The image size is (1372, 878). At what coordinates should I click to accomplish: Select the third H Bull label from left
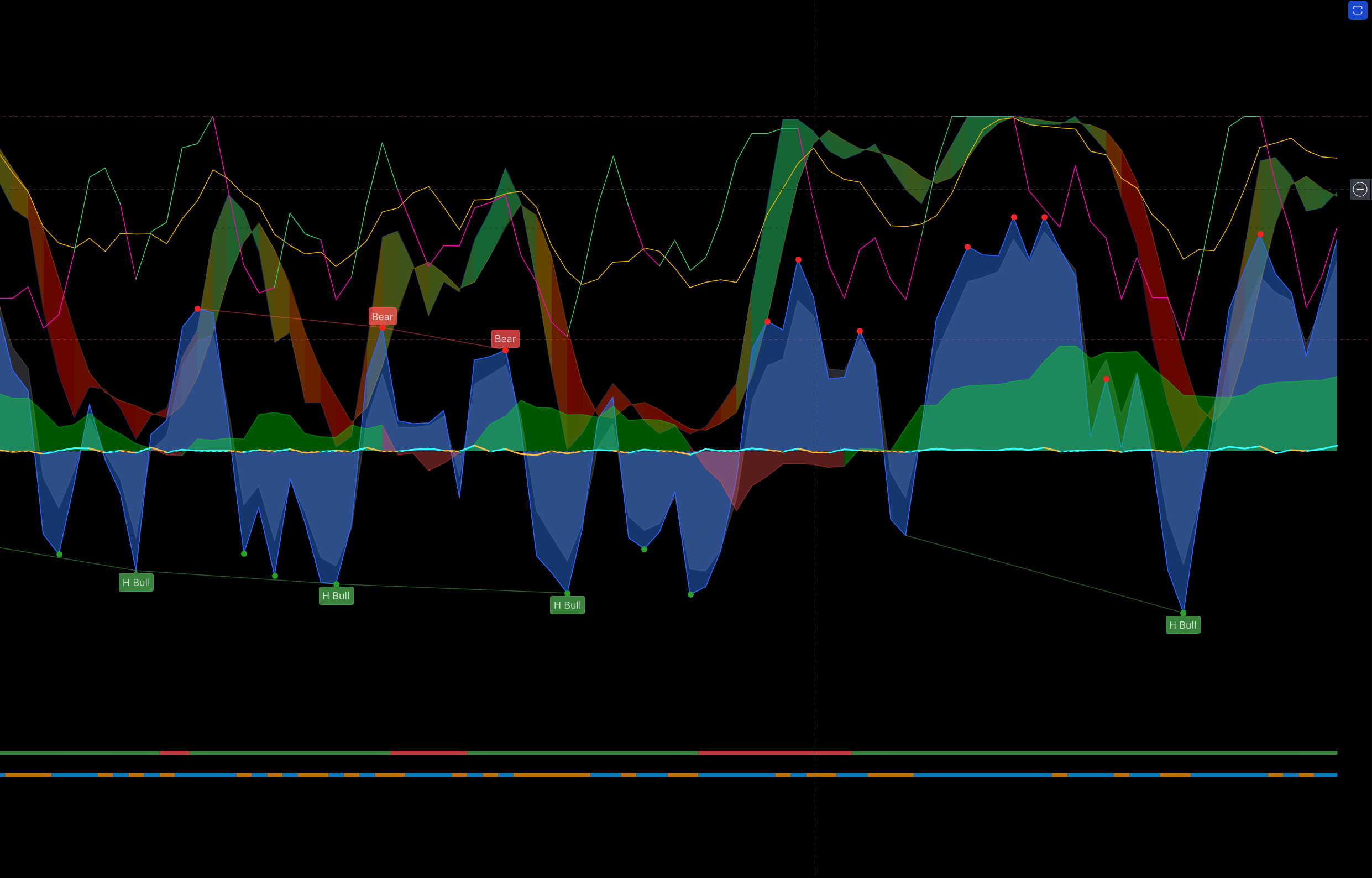click(x=567, y=605)
